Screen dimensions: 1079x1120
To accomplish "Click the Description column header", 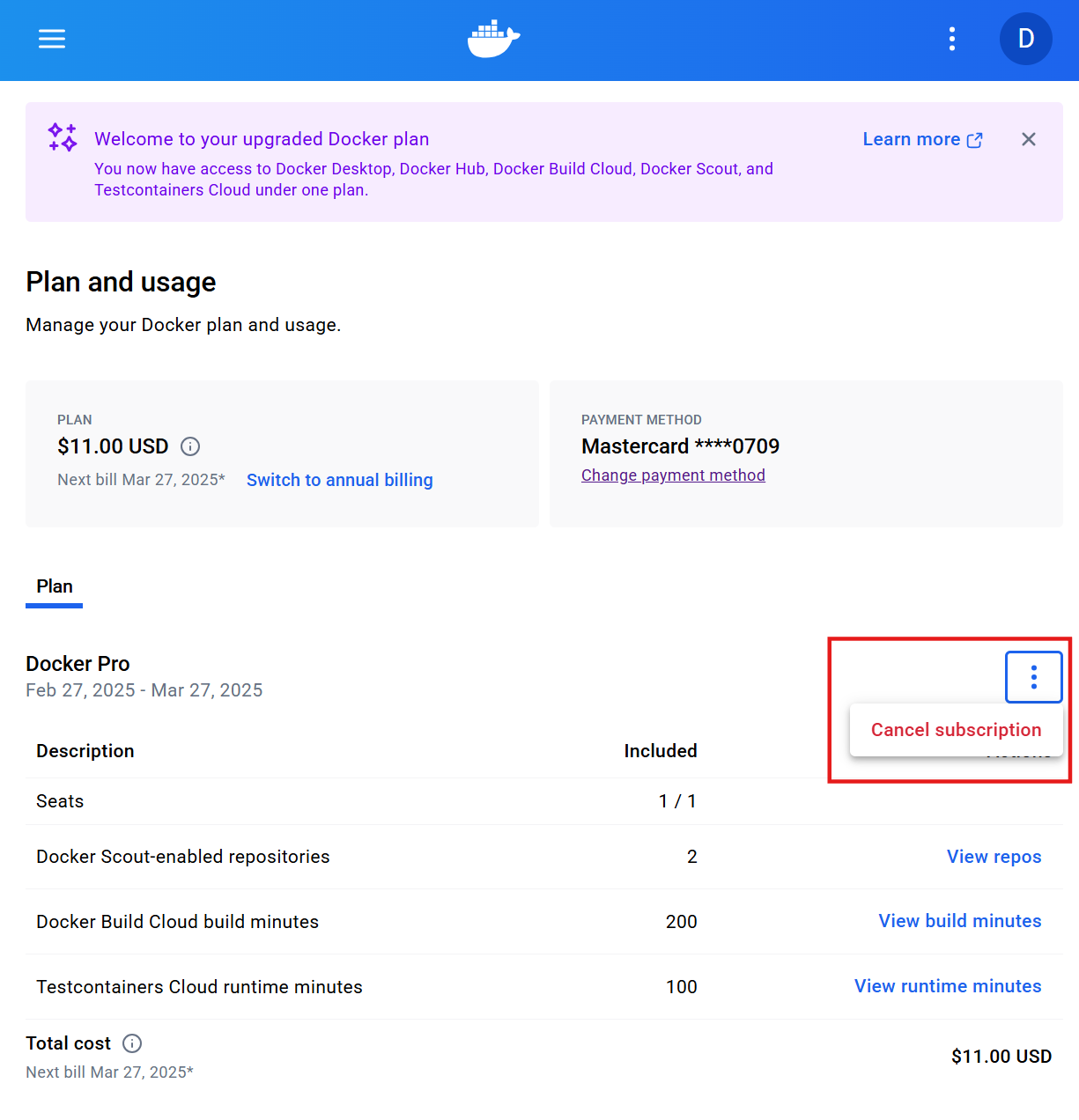I will coord(85,751).
